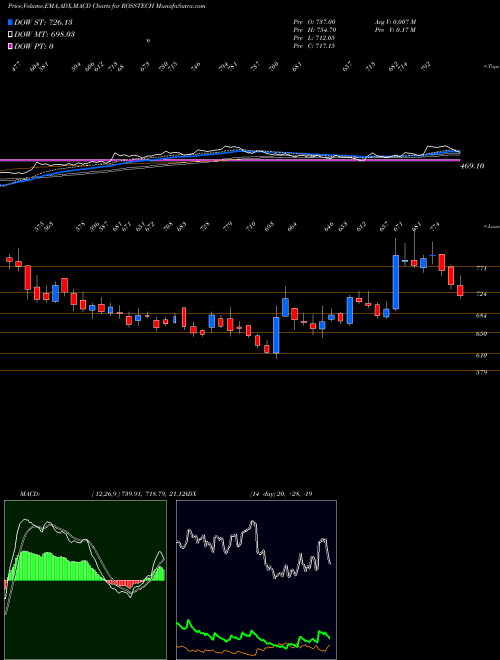Click the ADX (14 day) values text
The height and width of the screenshot is (660, 500).
coord(281,493)
